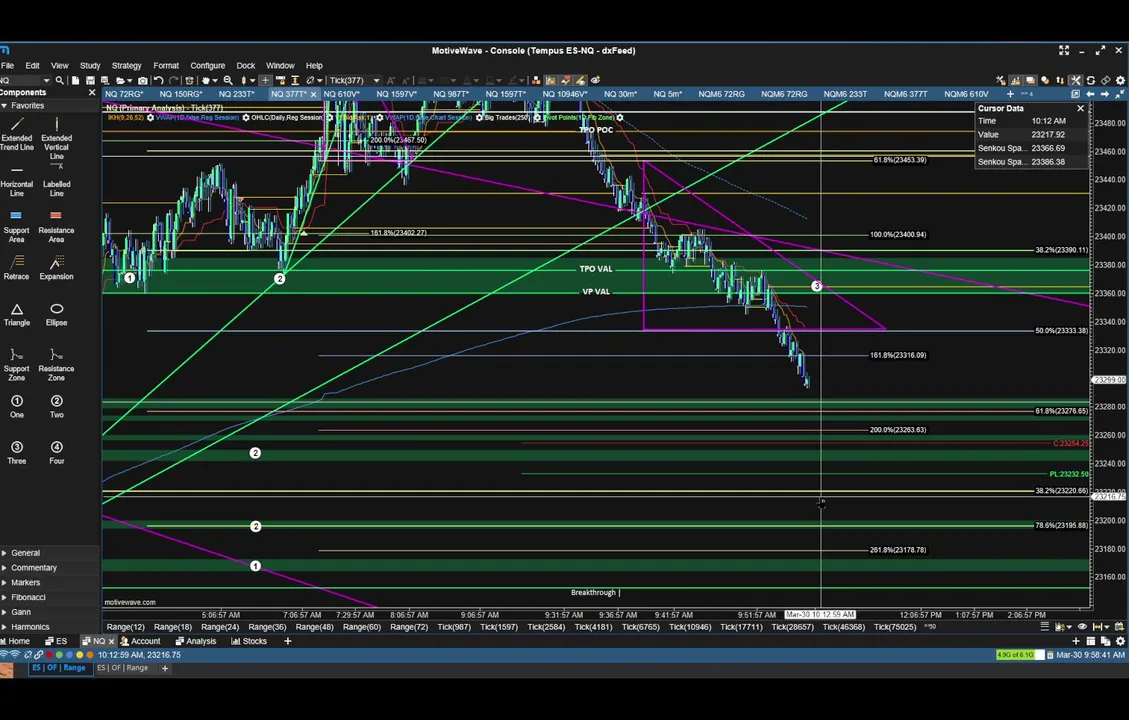Open the symbol NQ dropdown
This screenshot has width=1129, height=720.
click(x=46, y=81)
